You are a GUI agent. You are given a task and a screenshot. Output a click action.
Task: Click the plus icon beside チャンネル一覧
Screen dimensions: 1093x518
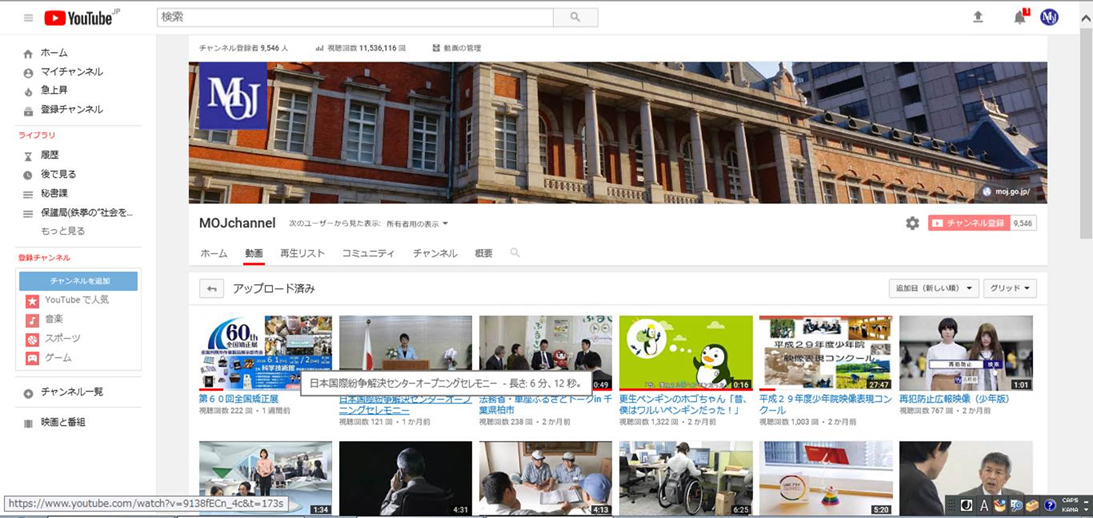[28, 393]
